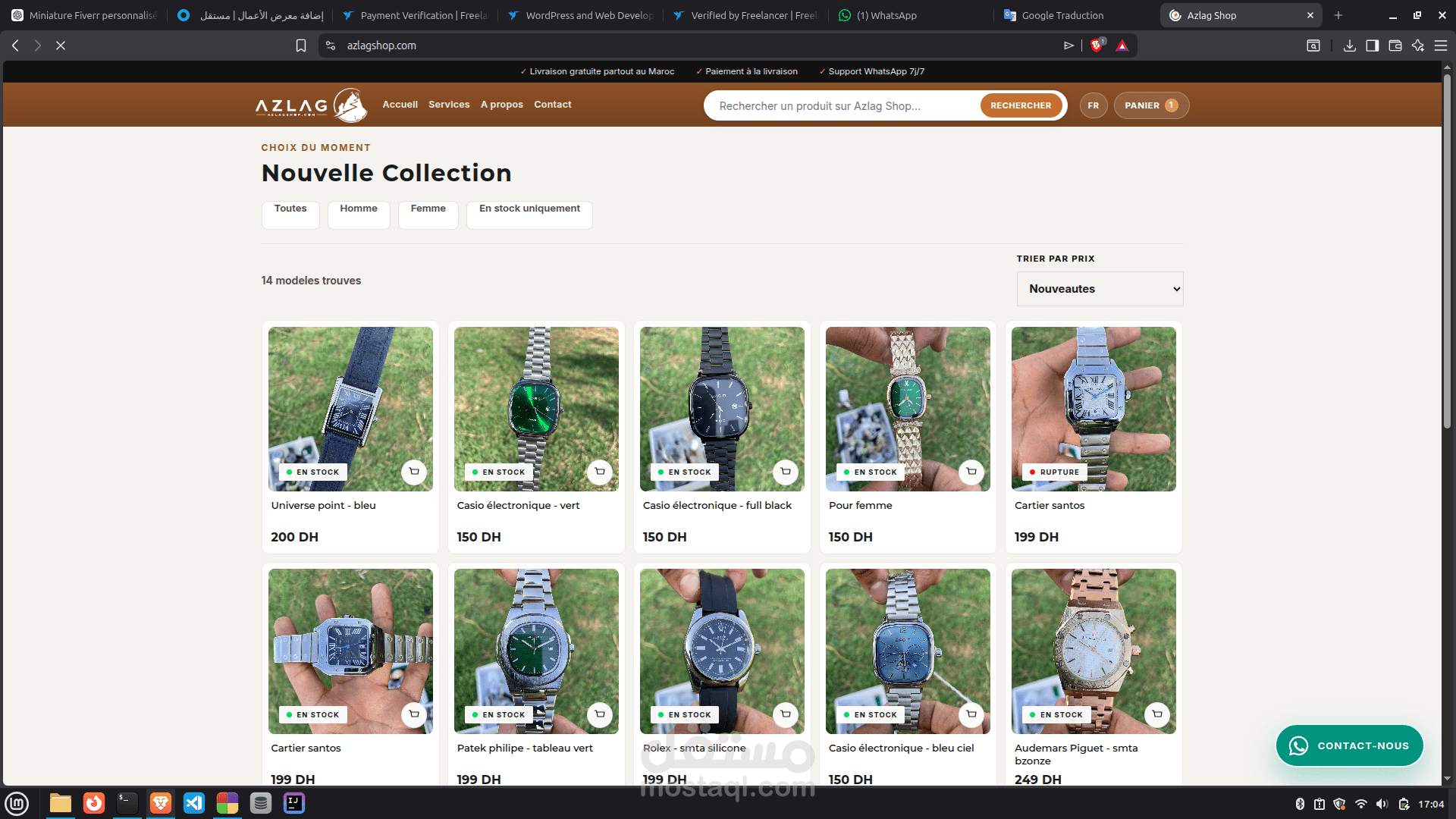Toggle En stock uniquement filter

(529, 215)
